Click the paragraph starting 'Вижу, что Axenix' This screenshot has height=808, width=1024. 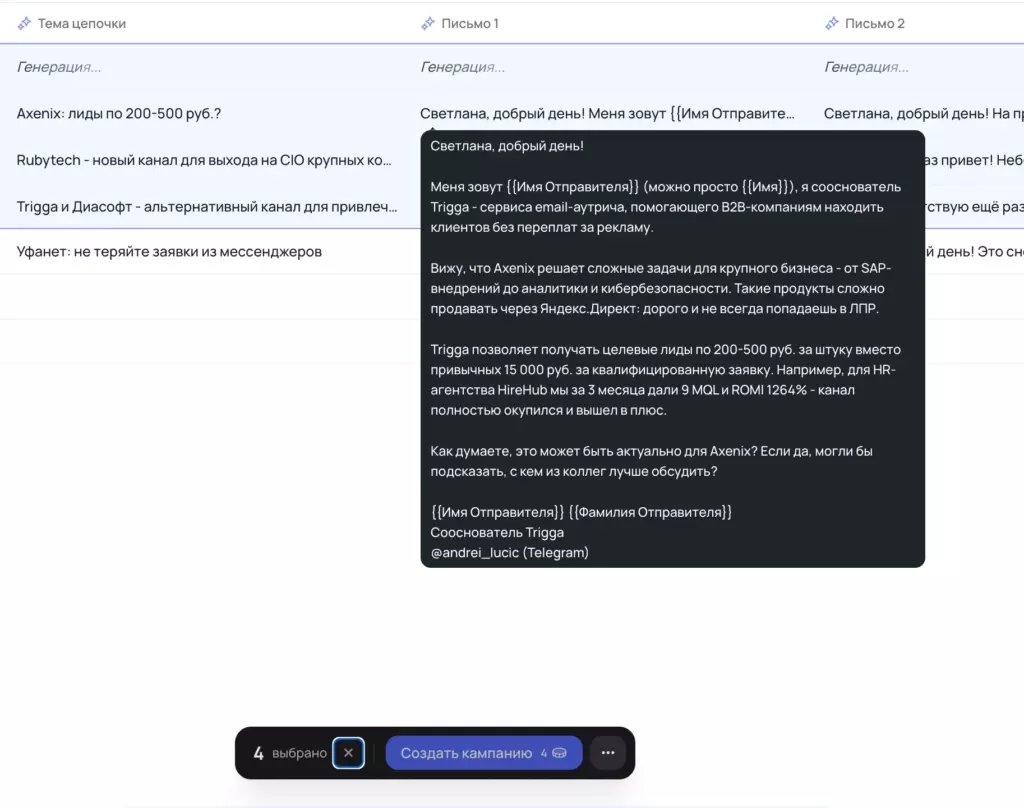tap(660, 288)
